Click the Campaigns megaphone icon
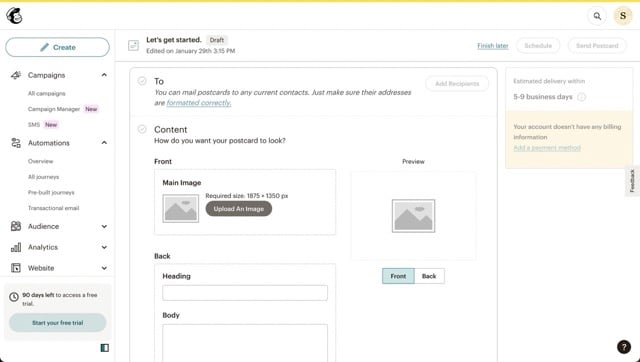 16,75
